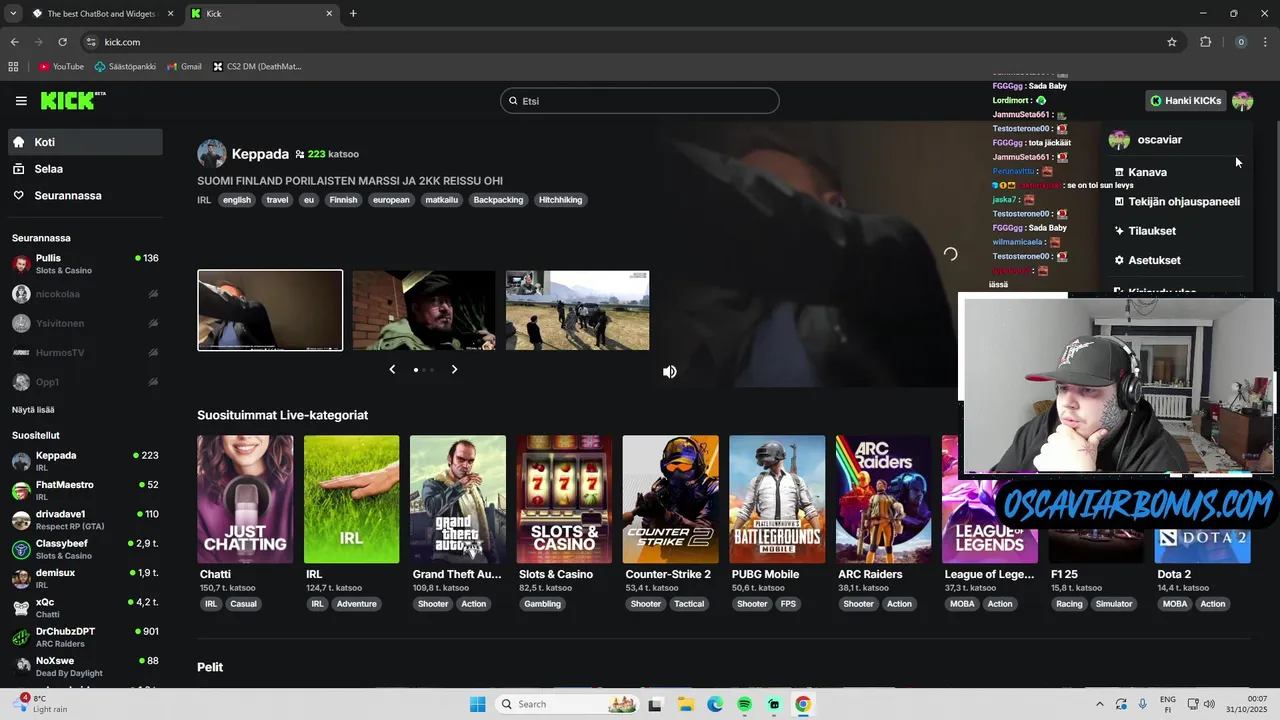Open FhatMaestro recommended channel
This screenshot has height=720, width=1280.
point(85,490)
